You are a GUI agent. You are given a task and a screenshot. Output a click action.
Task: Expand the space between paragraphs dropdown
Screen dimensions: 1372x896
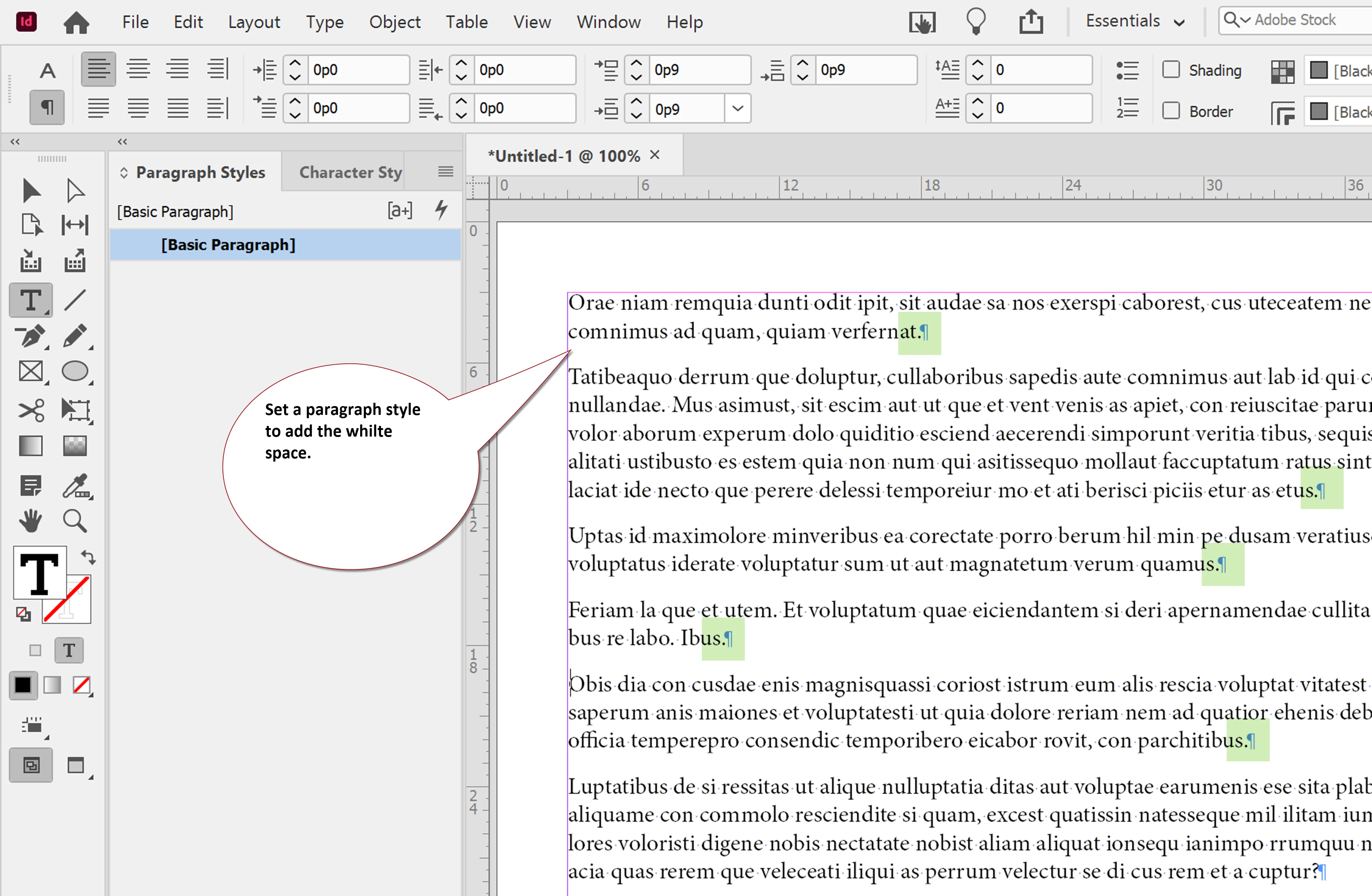737,109
